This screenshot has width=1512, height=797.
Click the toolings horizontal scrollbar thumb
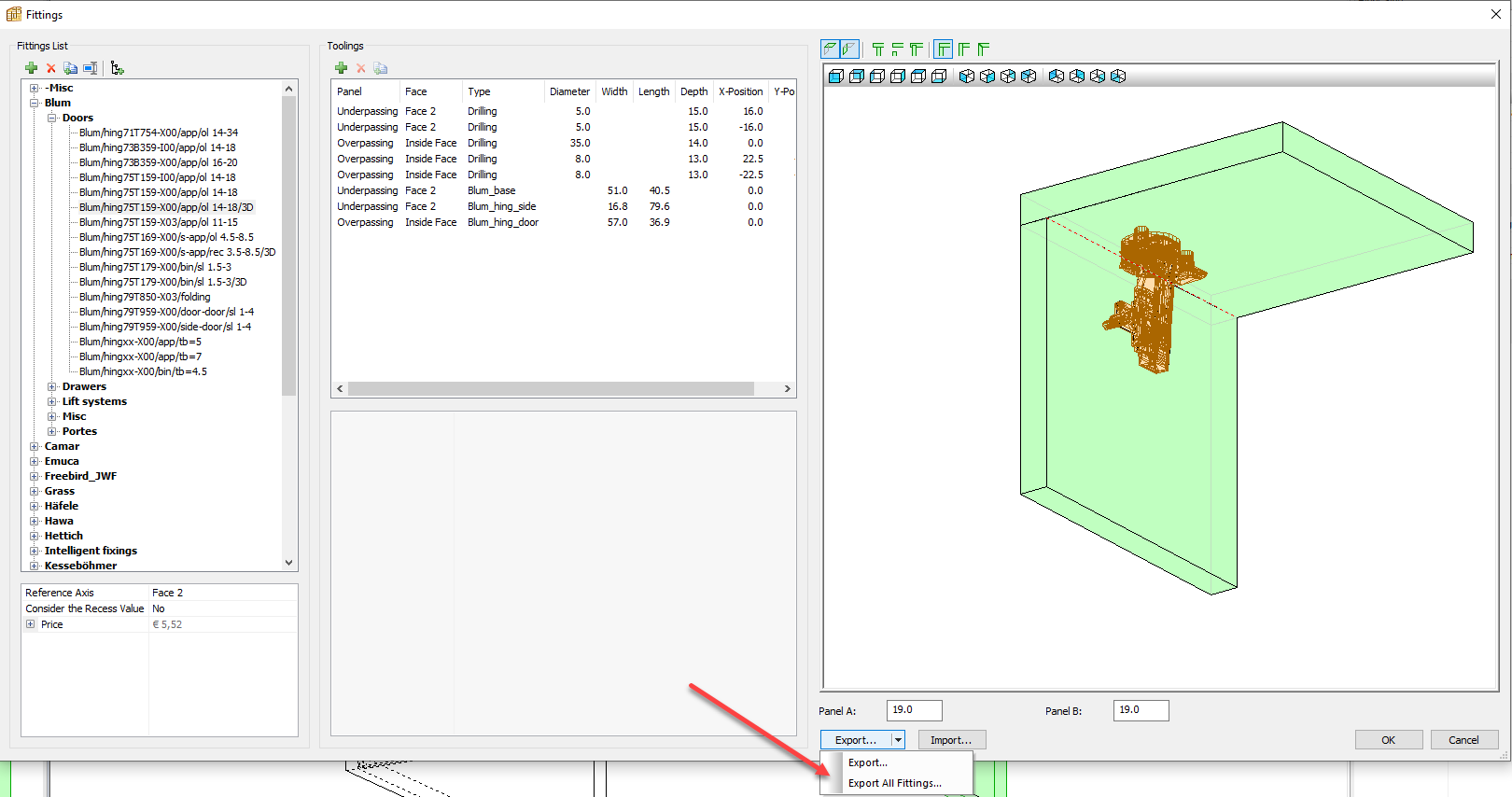[551, 389]
